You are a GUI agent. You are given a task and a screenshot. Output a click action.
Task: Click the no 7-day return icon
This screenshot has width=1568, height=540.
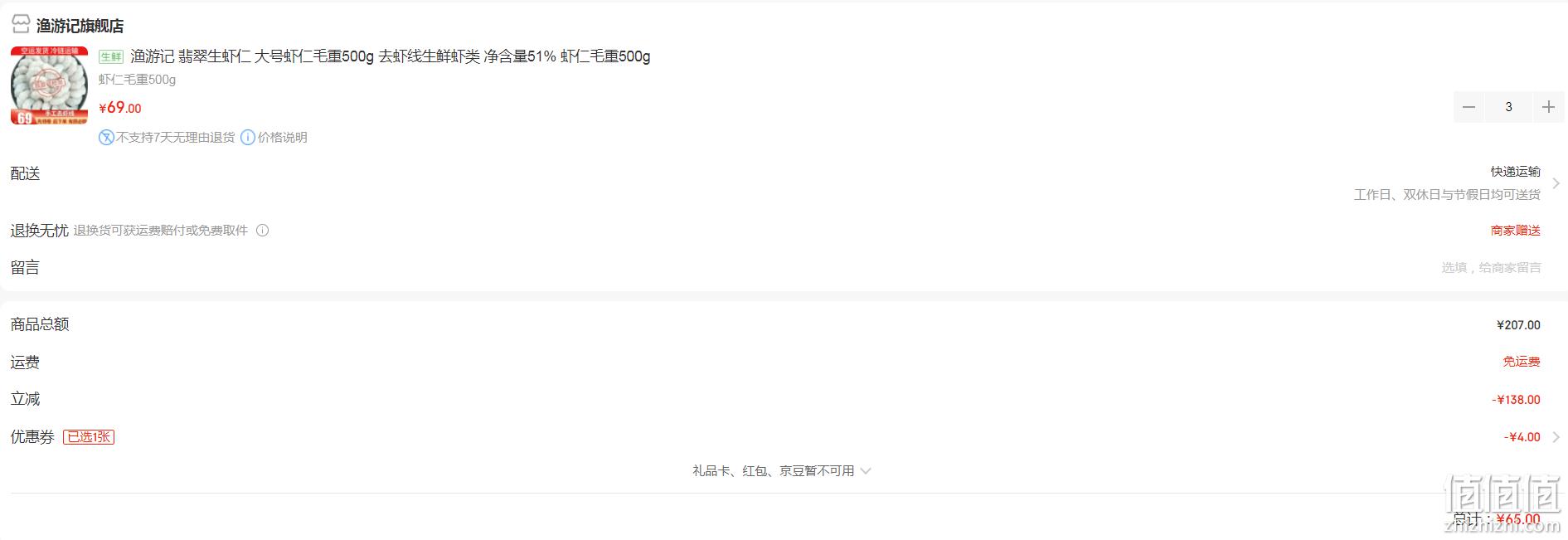pyautogui.click(x=106, y=138)
